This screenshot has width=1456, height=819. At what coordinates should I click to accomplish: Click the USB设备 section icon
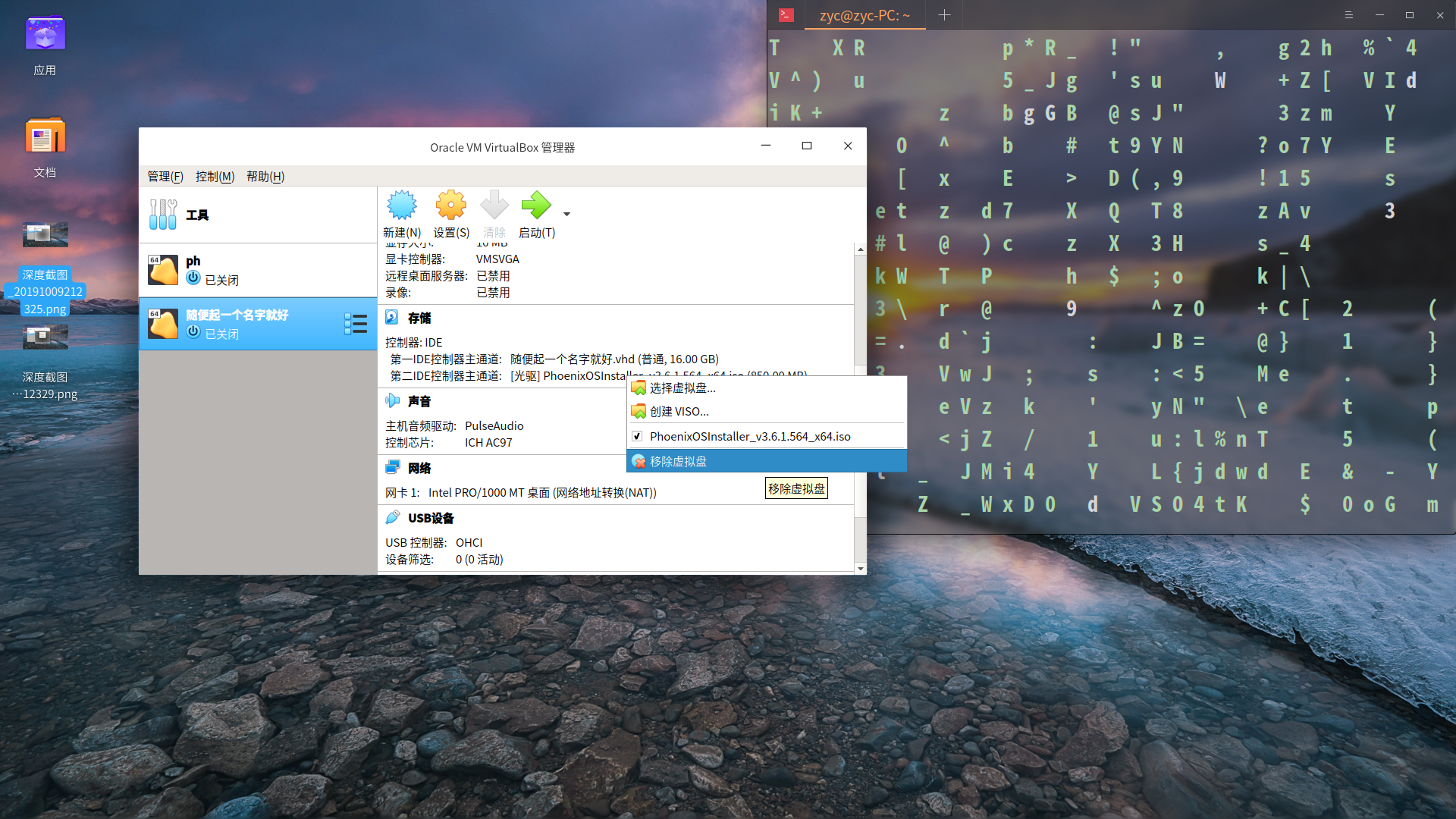(392, 517)
